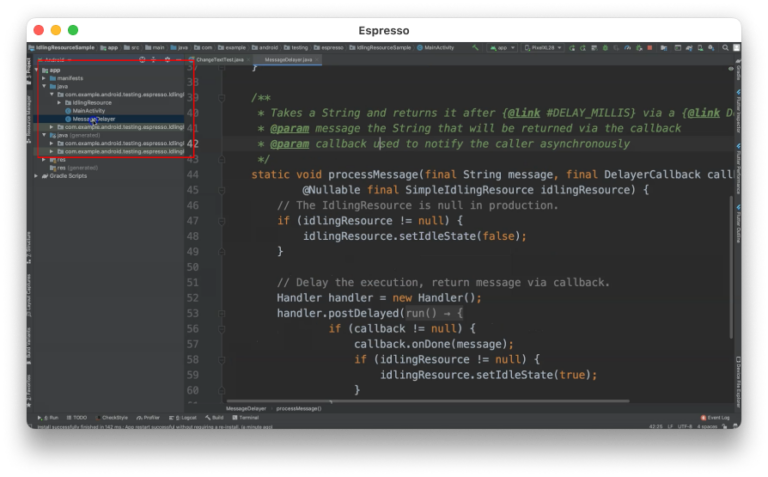Image resolution: width=768 pixels, height=477 pixels.
Task: Open the Favorites side tool window
Action: [29, 390]
